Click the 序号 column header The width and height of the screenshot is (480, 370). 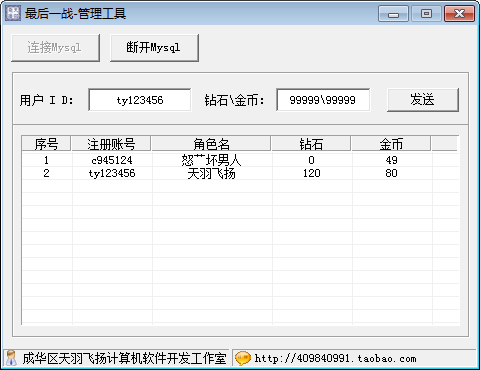[x=46, y=144]
